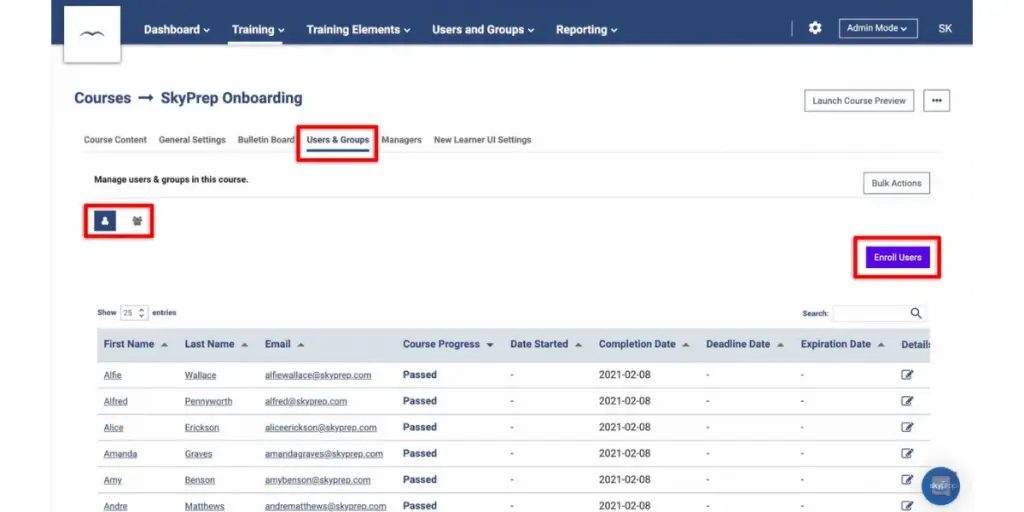This screenshot has height=512, width=1024.
Task: Open the Alfred first name link
Action: pos(116,402)
